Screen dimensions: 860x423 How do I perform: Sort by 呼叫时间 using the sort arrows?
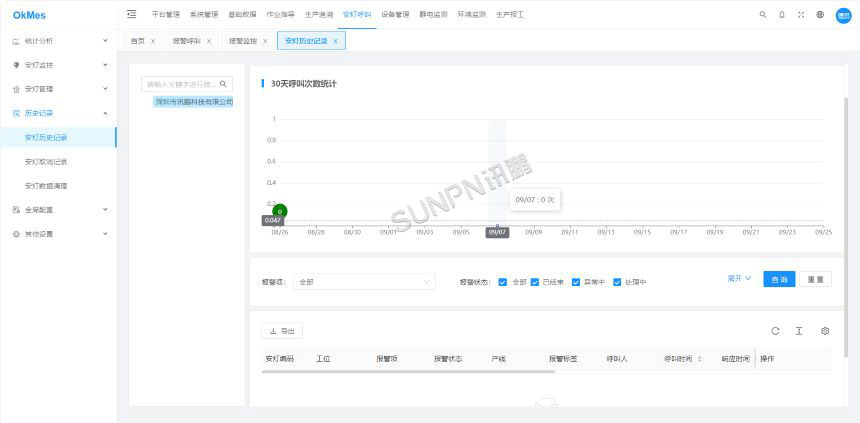tap(699, 359)
